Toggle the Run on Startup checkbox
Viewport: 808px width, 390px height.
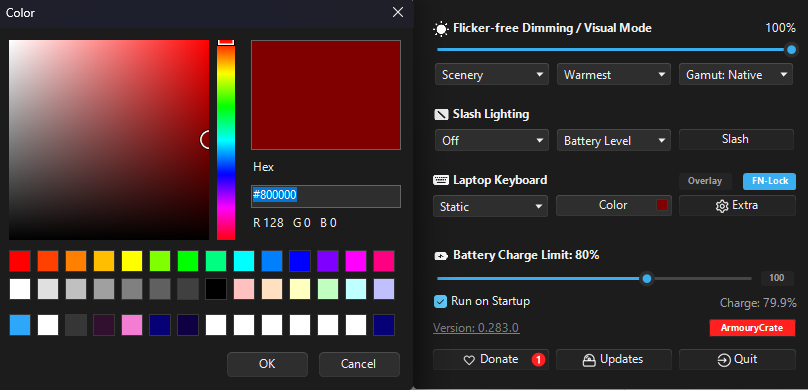440,301
